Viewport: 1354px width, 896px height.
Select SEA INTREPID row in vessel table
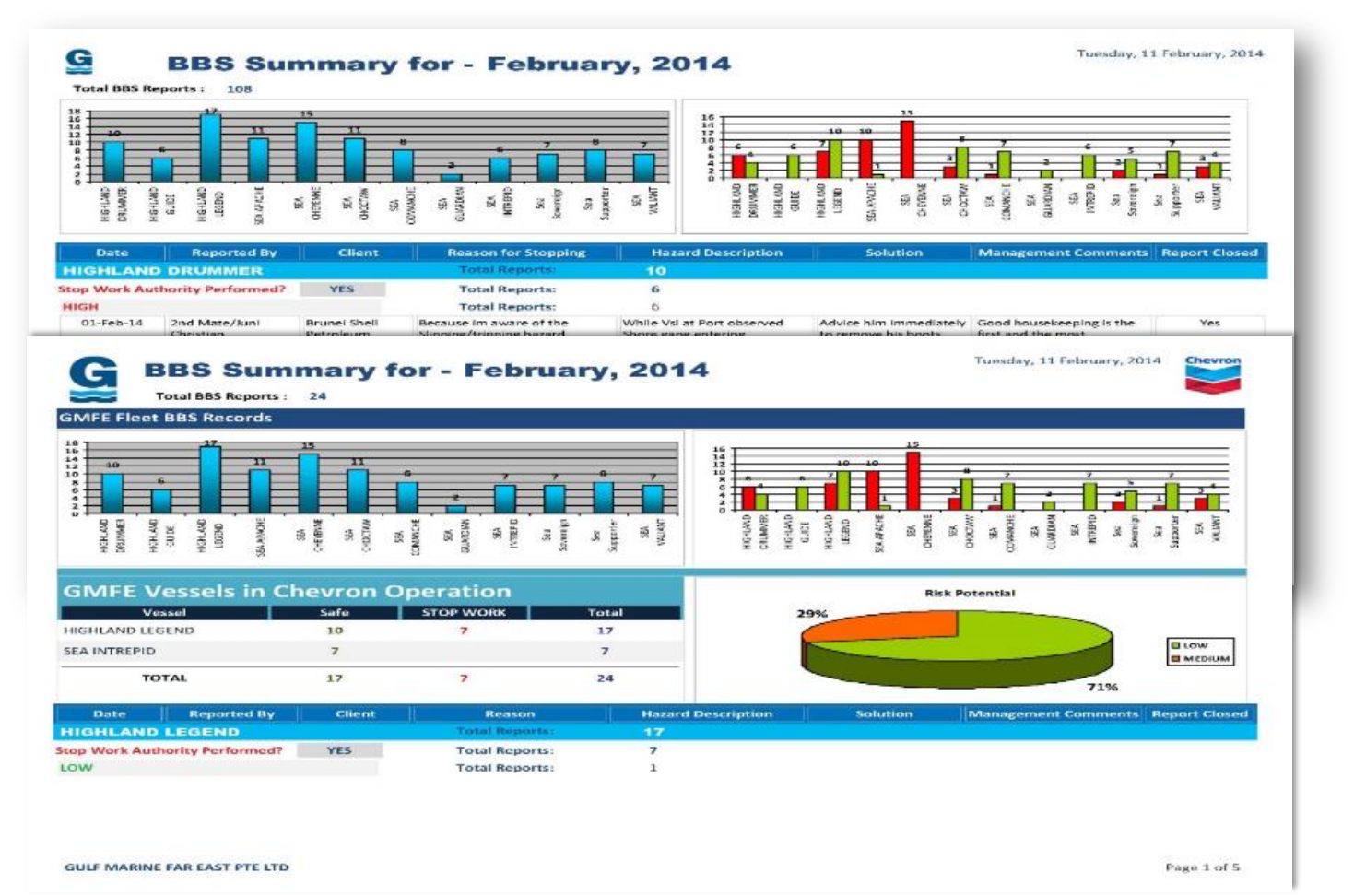tap(110, 651)
